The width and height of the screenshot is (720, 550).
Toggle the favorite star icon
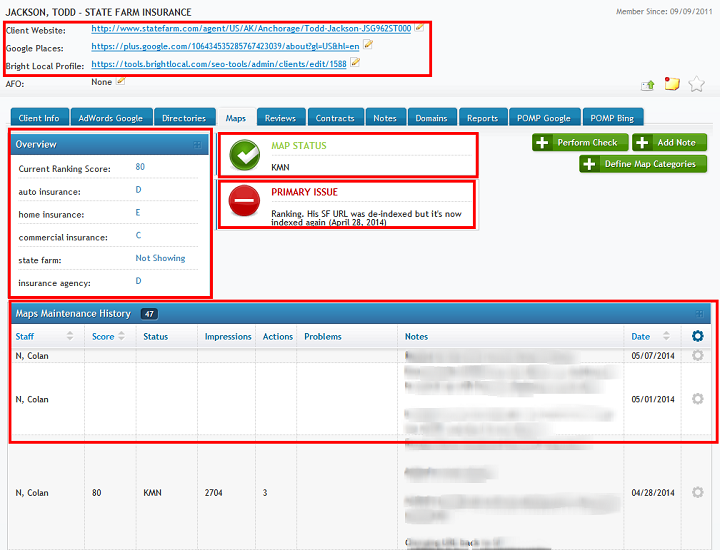pyautogui.click(x=696, y=84)
